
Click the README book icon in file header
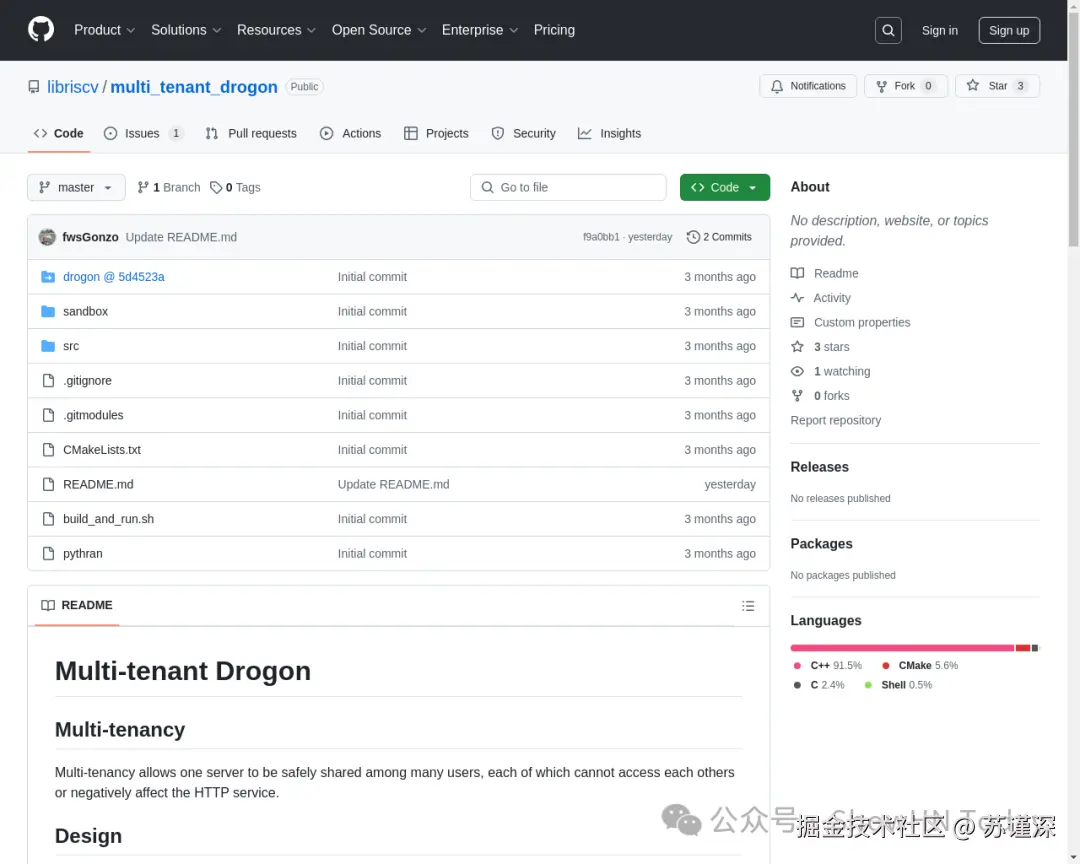[x=48, y=605]
